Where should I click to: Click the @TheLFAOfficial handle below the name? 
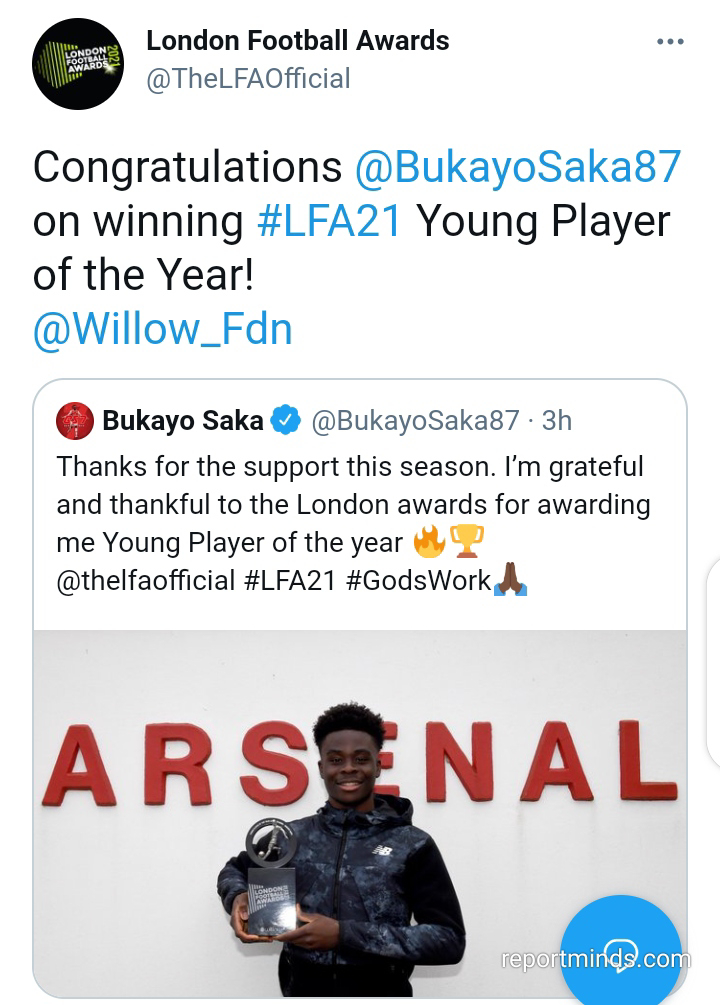click(x=248, y=79)
